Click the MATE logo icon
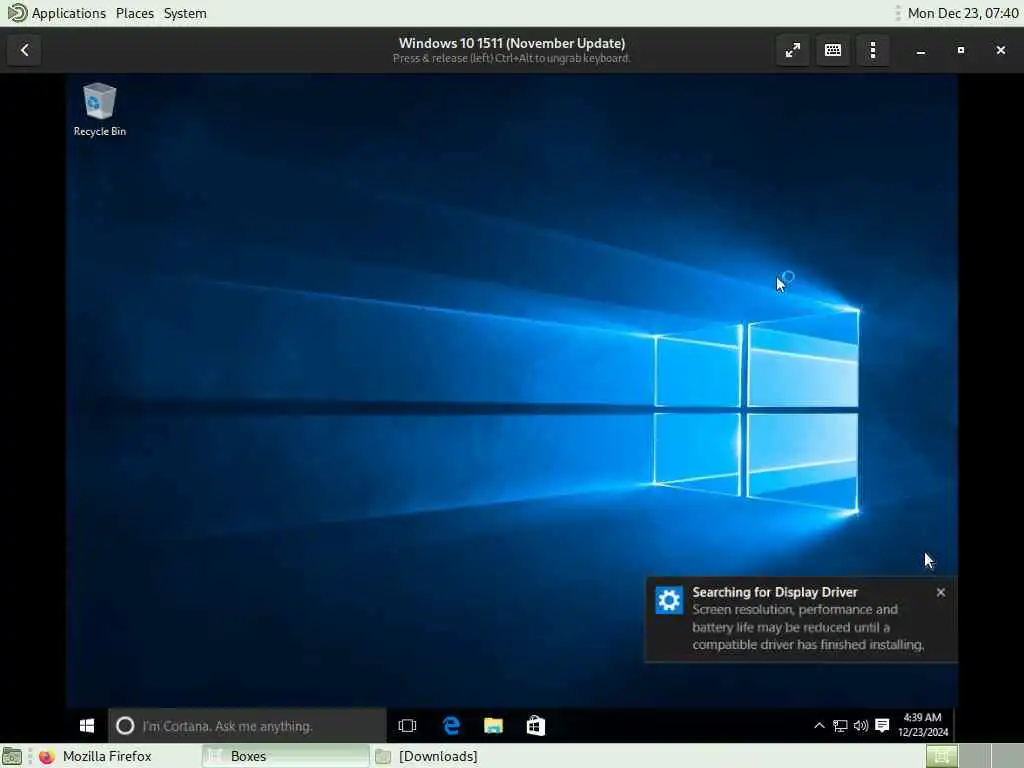Screen dimensions: 1024x768 point(16,13)
